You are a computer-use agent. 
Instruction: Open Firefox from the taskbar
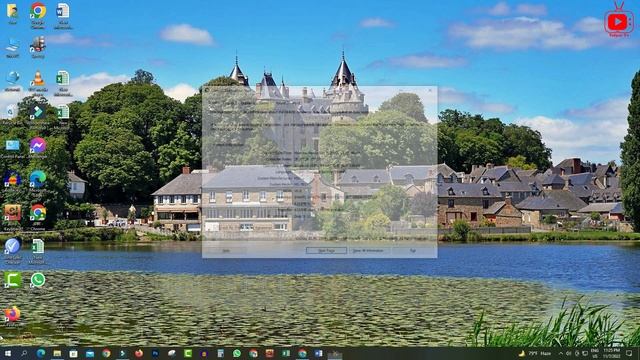(x=139, y=353)
